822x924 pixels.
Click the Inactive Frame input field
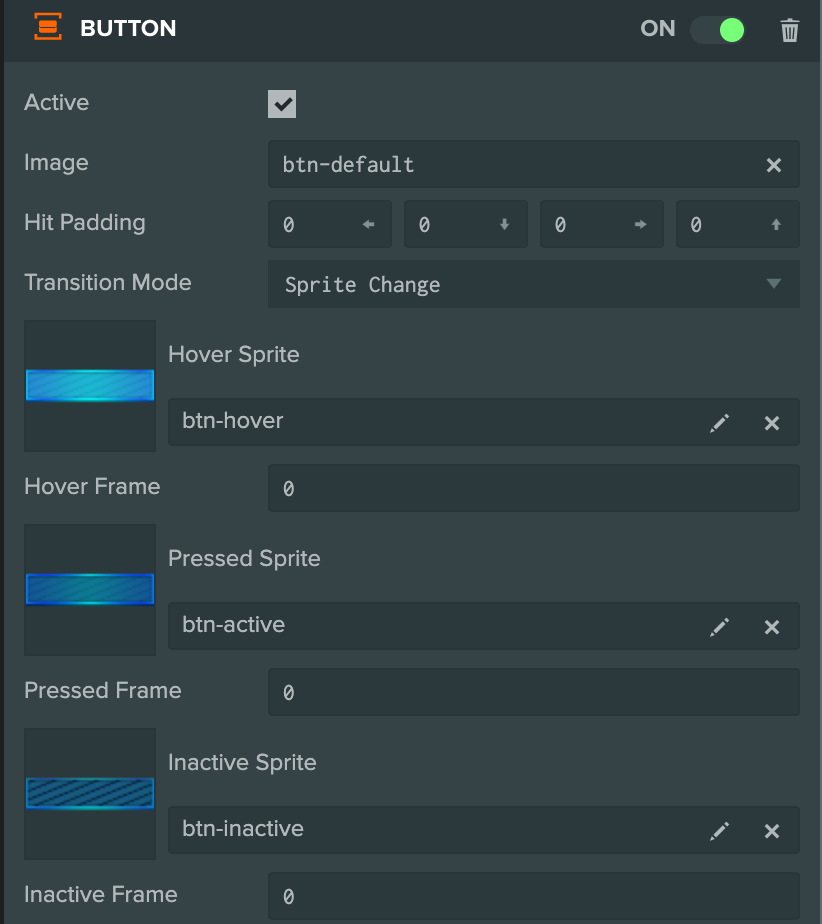(x=533, y=896)
